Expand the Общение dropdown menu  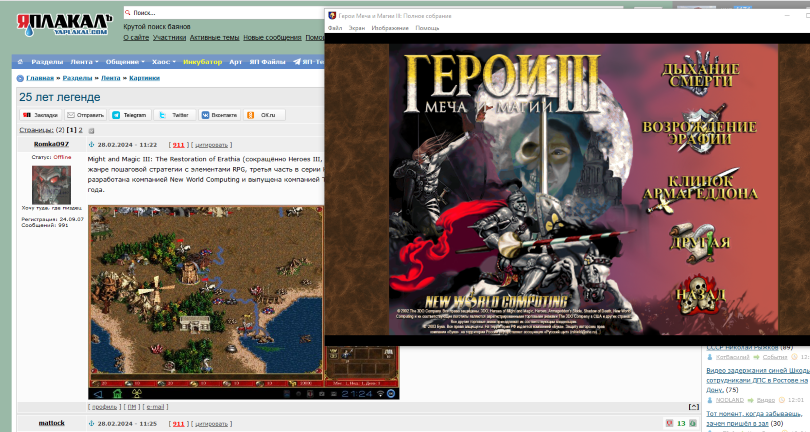coord(125,61)
